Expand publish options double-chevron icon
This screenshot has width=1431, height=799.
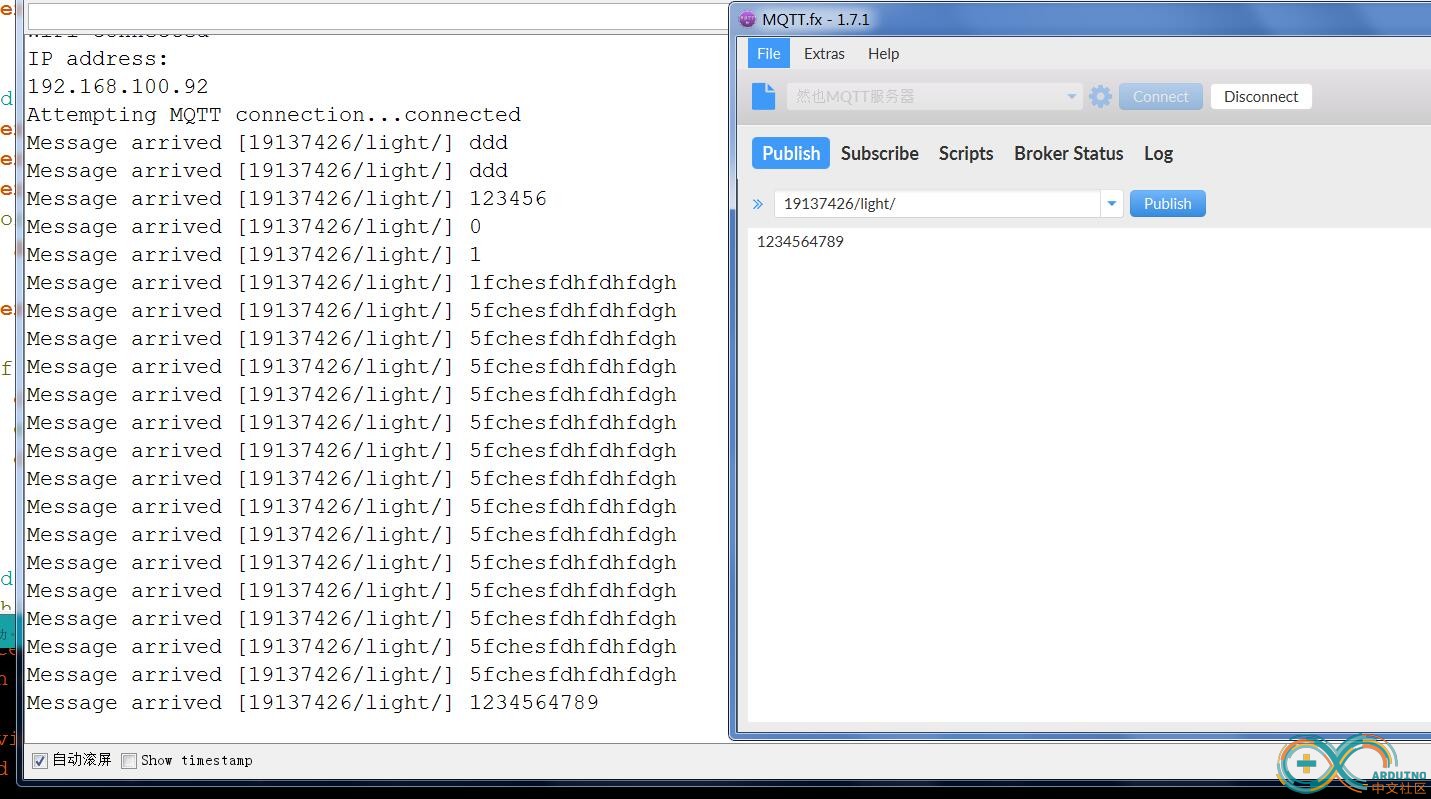pos(758,204)
